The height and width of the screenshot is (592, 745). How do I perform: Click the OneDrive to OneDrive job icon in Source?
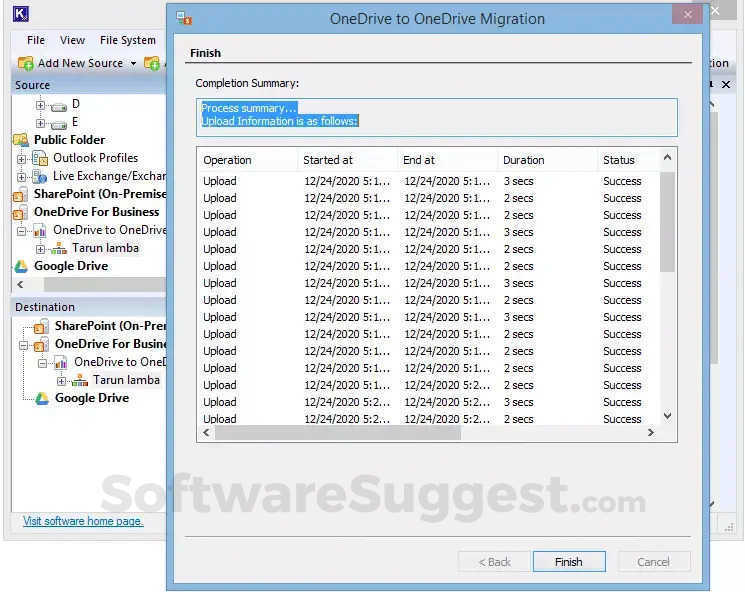40,231
